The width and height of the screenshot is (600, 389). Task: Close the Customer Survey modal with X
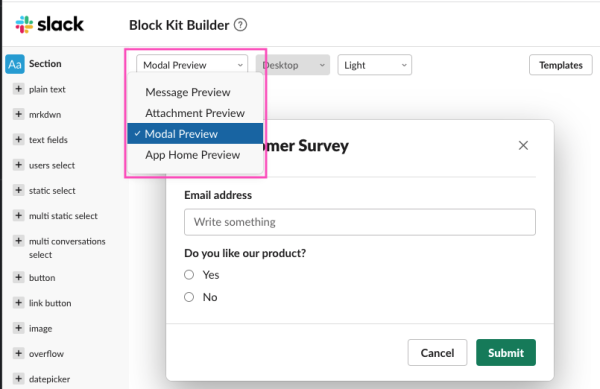click(x=523, y=145)
